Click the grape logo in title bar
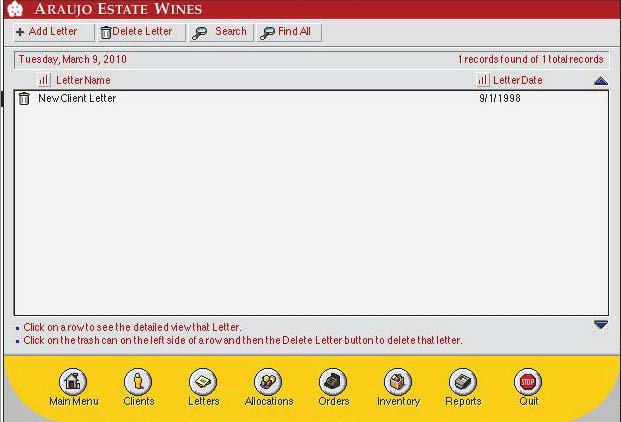 coord(15,9)
